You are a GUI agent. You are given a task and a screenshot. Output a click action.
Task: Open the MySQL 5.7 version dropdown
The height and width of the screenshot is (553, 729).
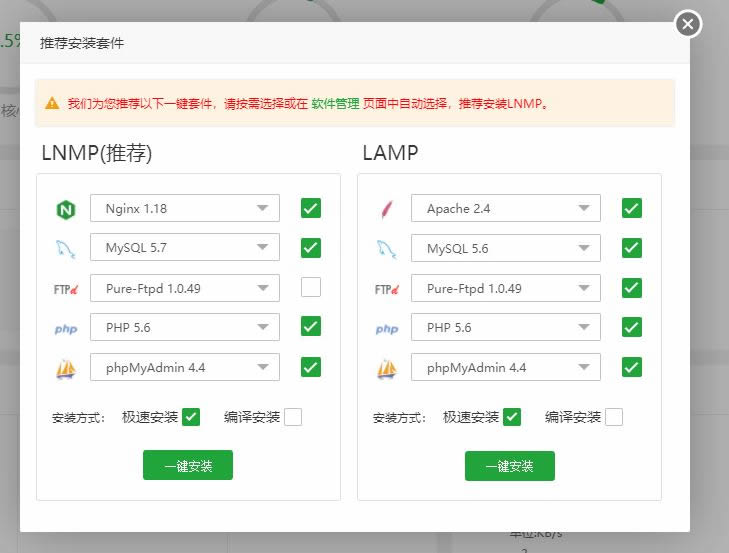185,247
